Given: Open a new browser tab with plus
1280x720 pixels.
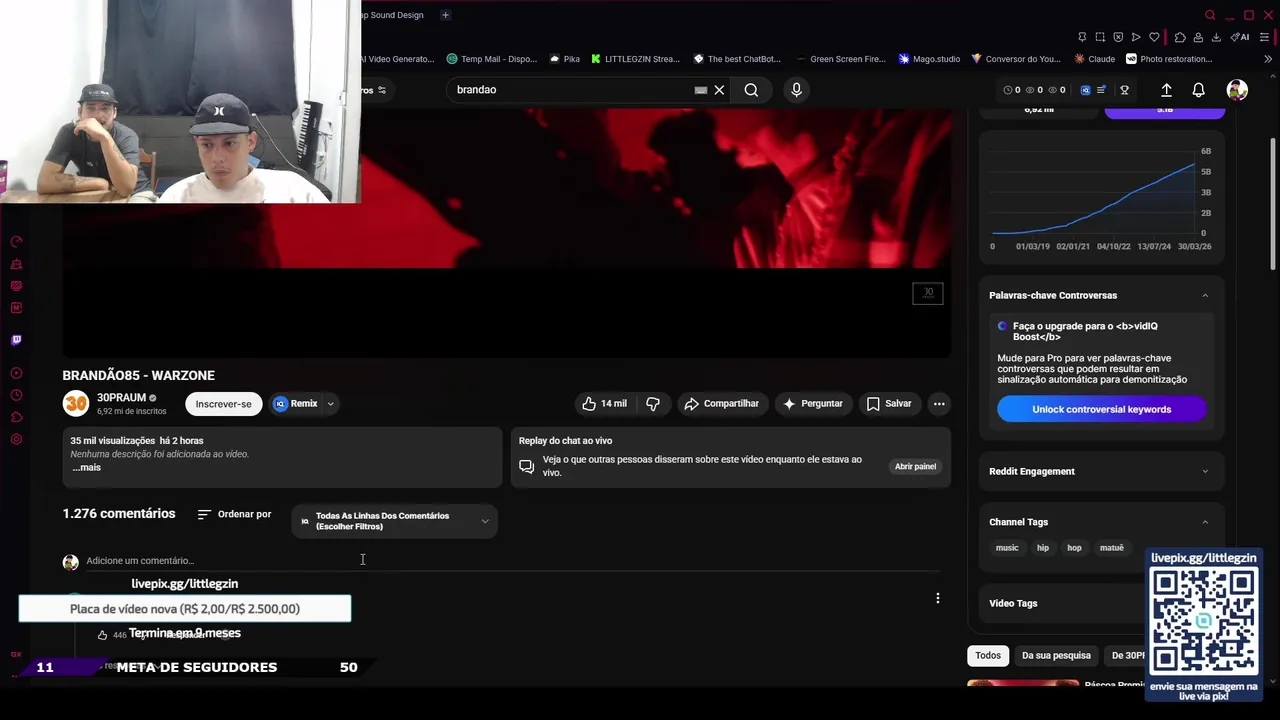Looking at the screenshot, I should [x=445, y=15].
